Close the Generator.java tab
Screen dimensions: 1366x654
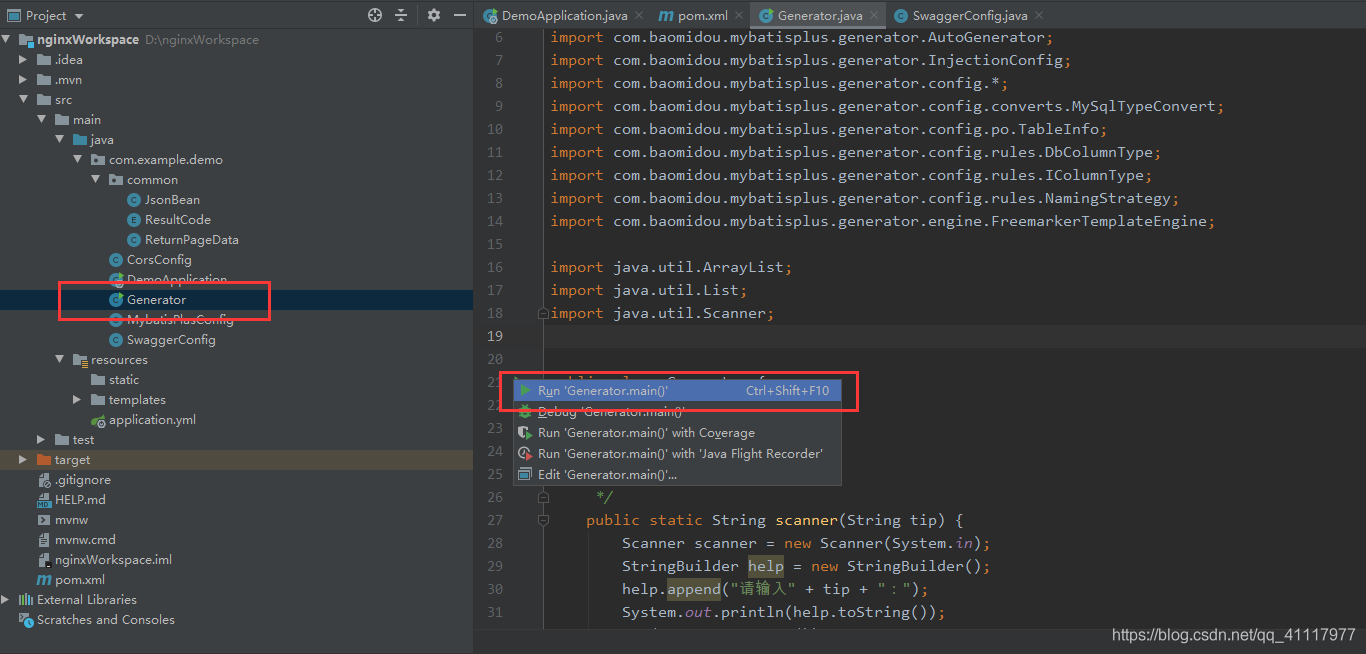coord(873,16)
